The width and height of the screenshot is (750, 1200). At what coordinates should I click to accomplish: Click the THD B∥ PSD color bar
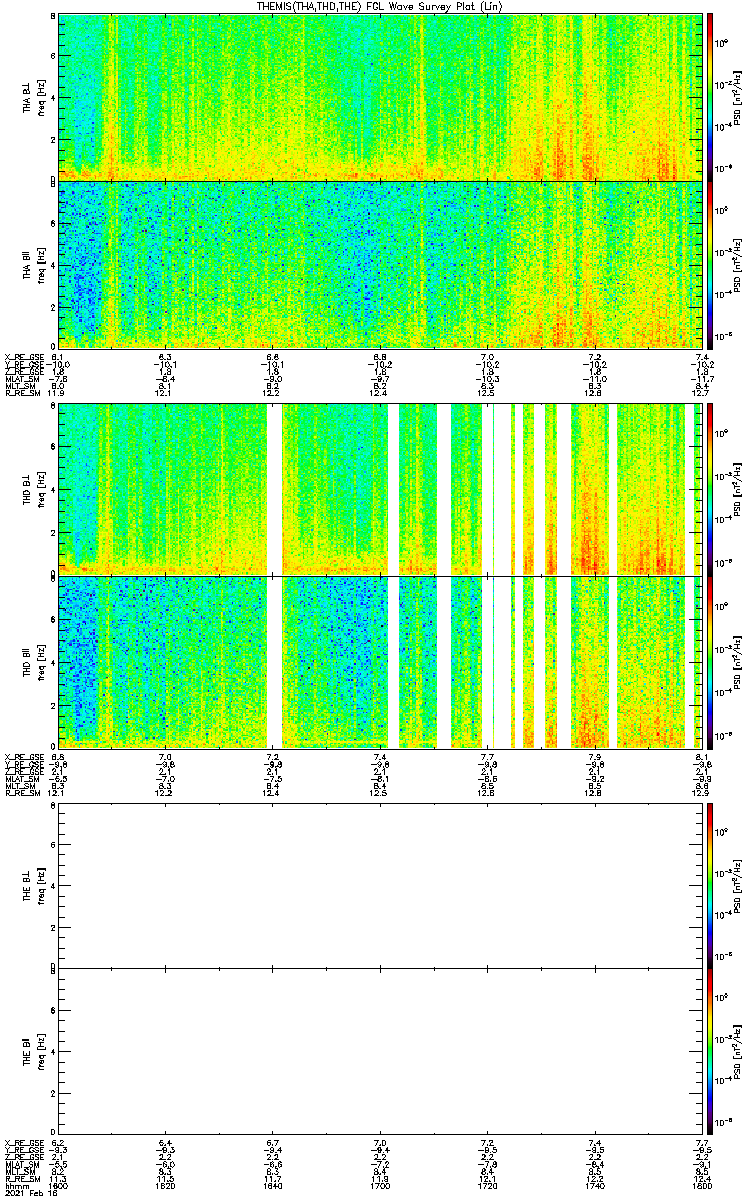click(710, 662)
